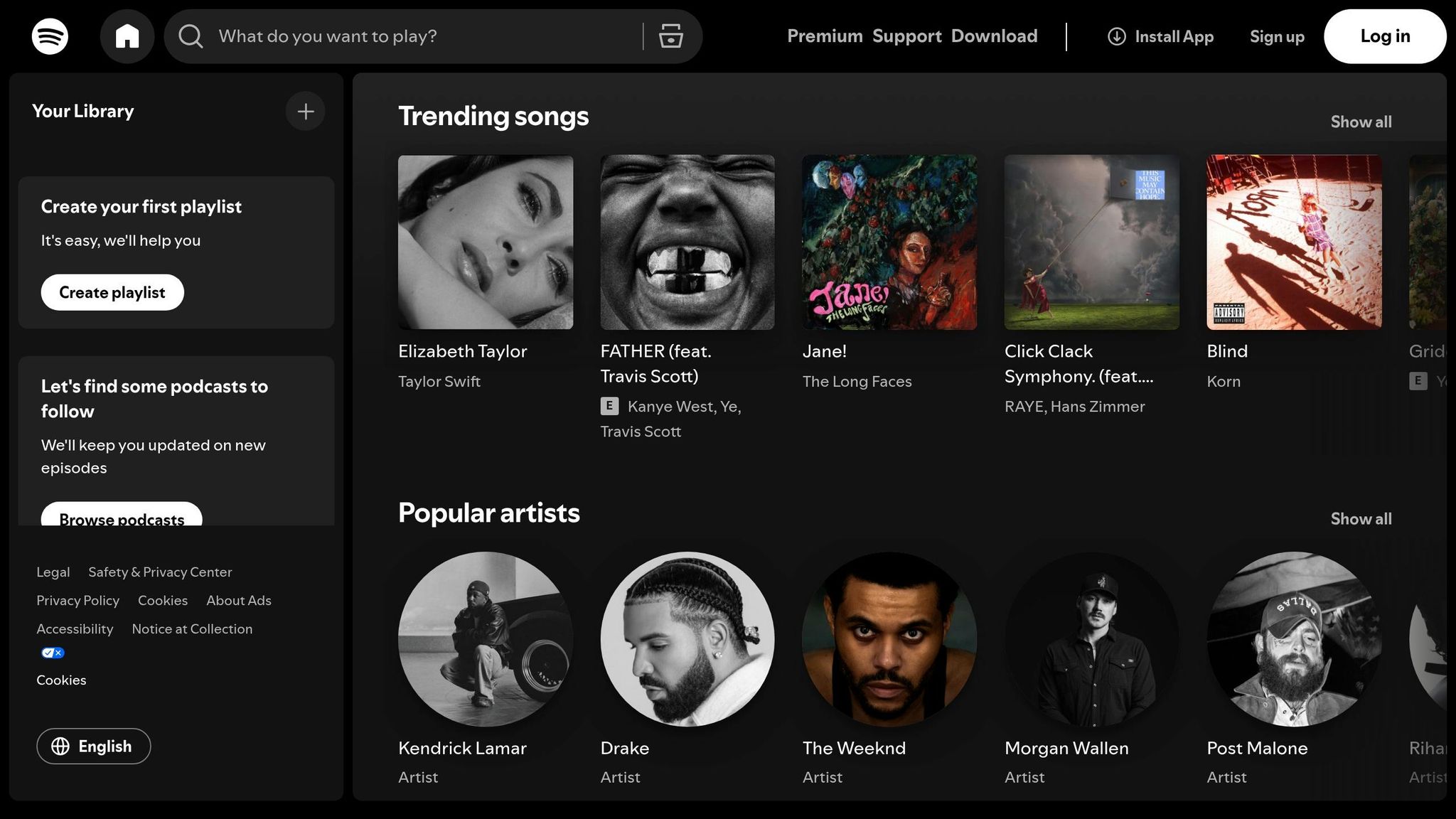
Task: Click the 'Trending songs' heading
Action: pyautogui.click(x=493, y=117)
